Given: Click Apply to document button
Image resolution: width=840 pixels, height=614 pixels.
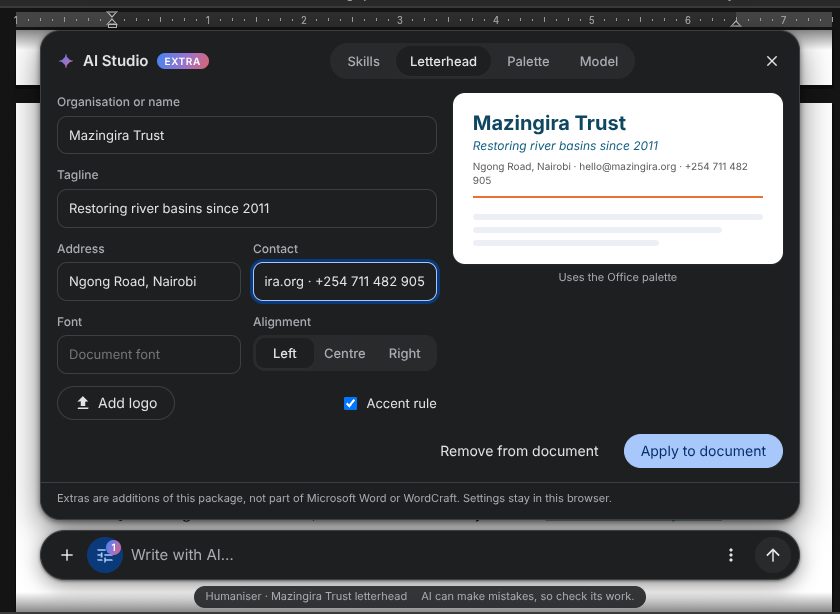Looking at the screenshot, I should pyautogui.click(x=703, y=451).
